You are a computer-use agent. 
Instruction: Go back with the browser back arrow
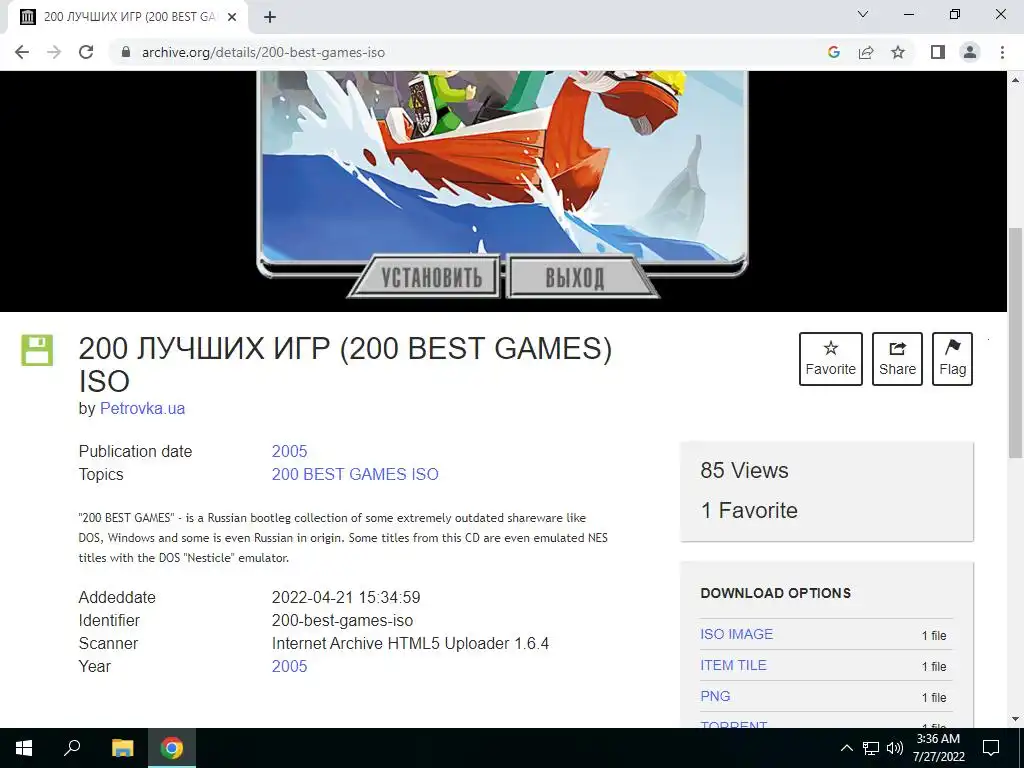22,52
